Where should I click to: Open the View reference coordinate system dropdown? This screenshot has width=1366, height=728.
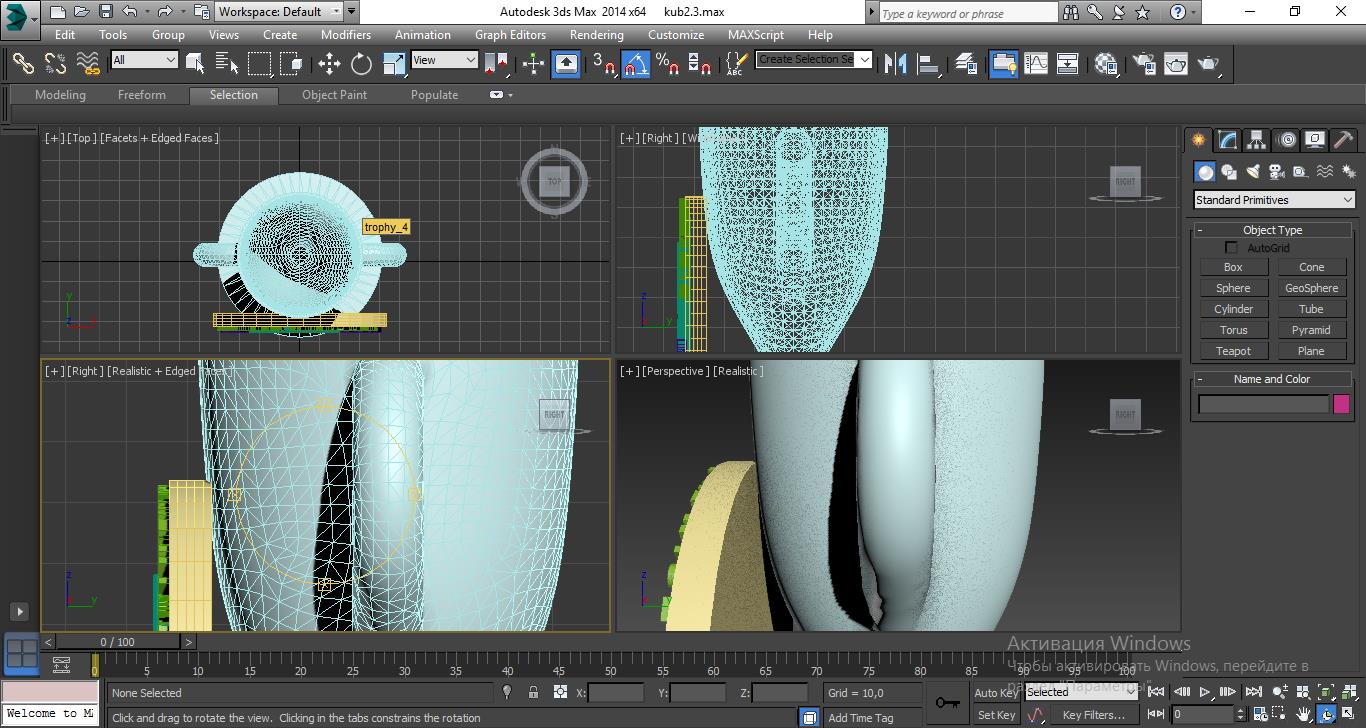(444, 60)
